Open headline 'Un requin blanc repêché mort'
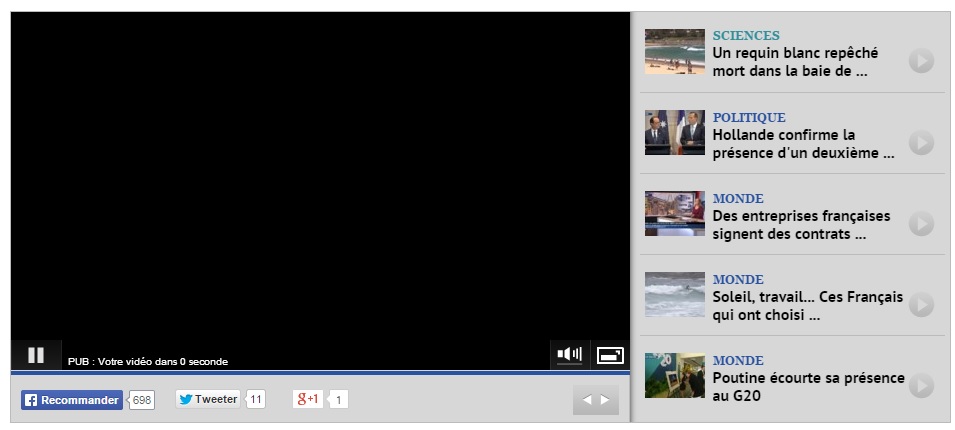 (x=795, y=62)
